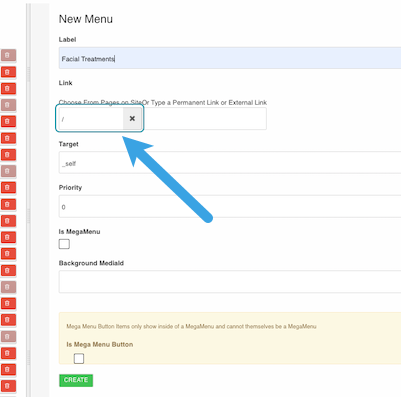This screenshot has height=397, width=401.
Task: Open the Choose From Pages on Site selector
Action: coord(90,118)
